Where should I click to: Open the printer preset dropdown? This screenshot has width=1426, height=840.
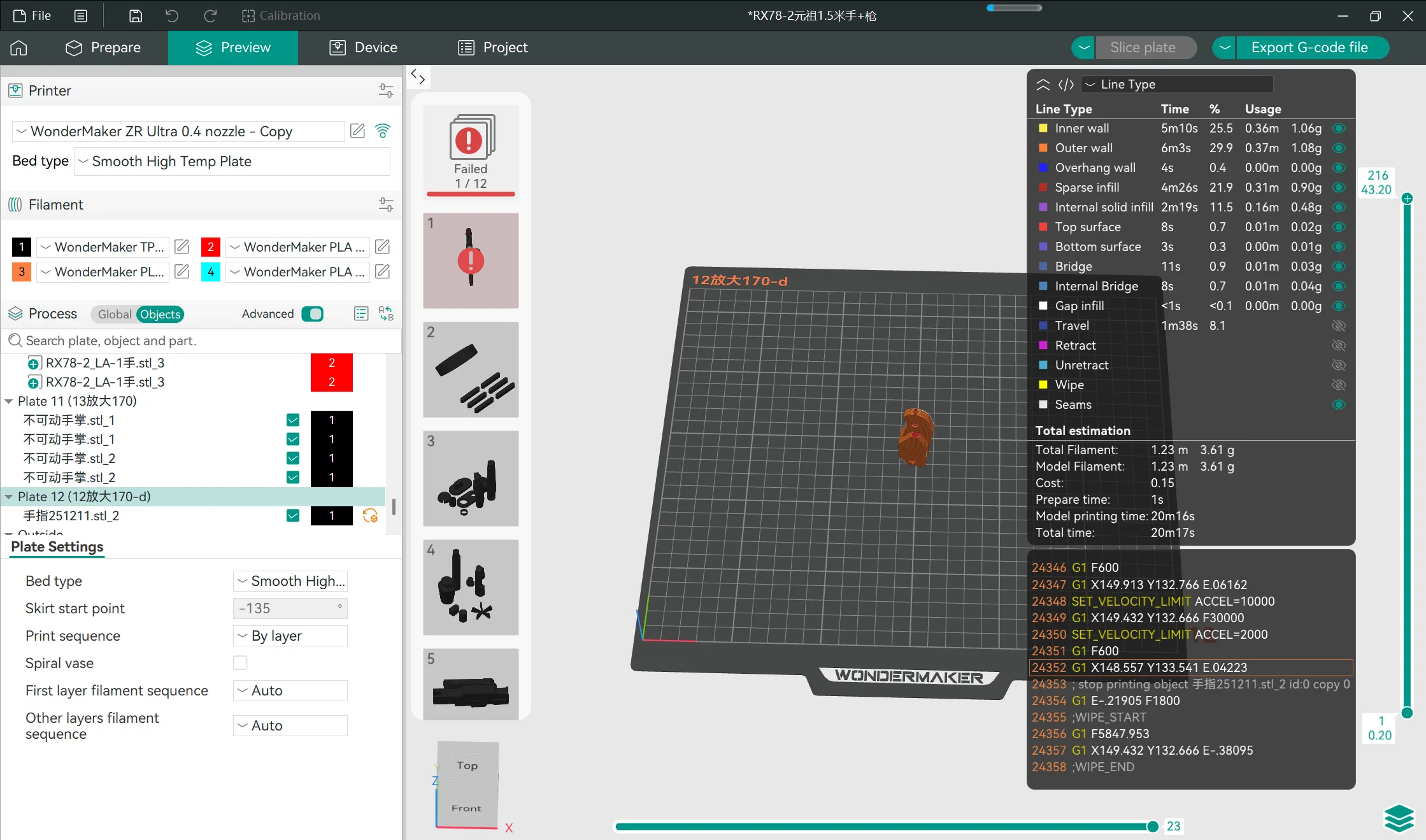pos(178,131)
